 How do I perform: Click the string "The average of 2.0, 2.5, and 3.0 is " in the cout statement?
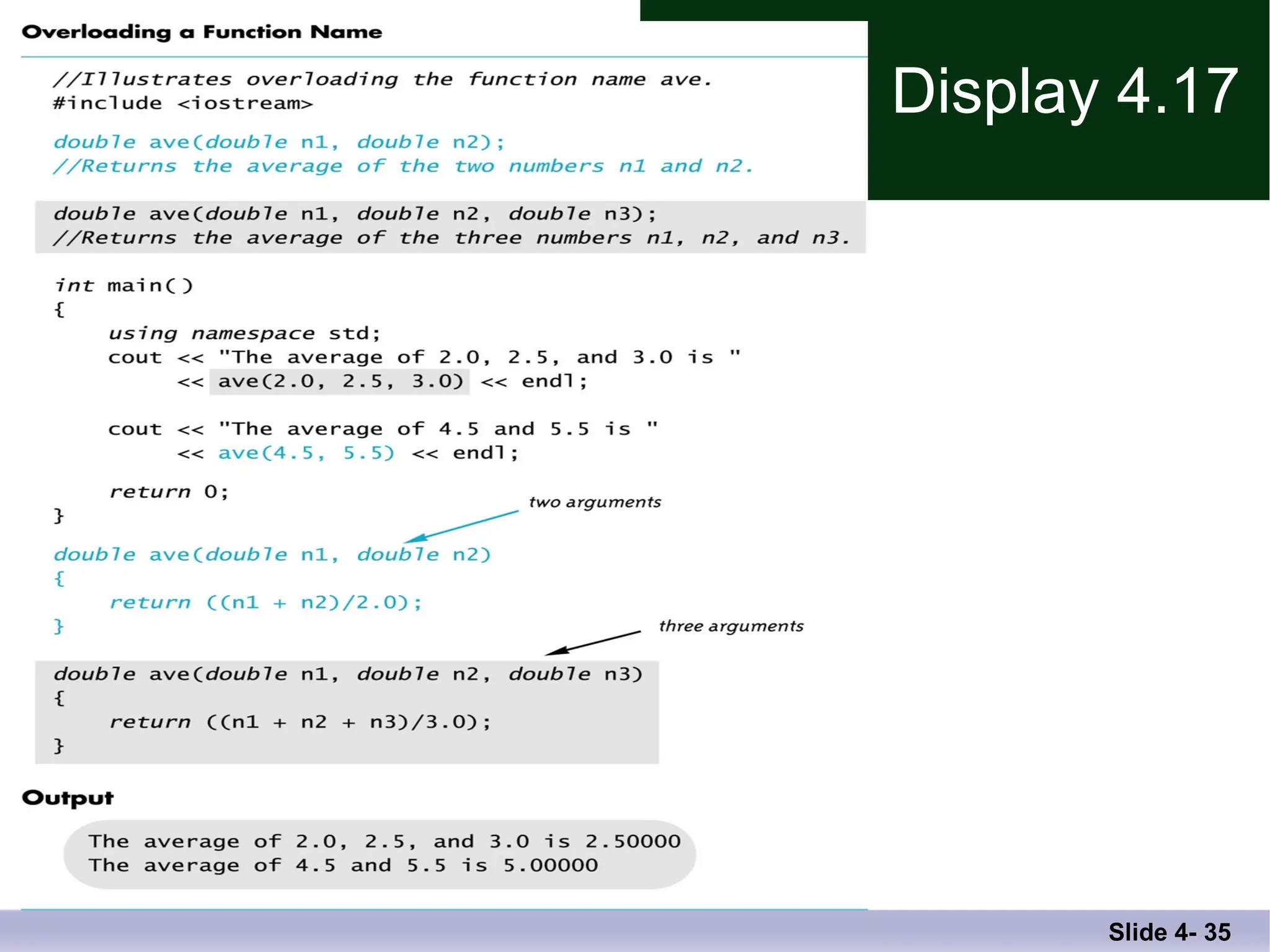(479, 357)
